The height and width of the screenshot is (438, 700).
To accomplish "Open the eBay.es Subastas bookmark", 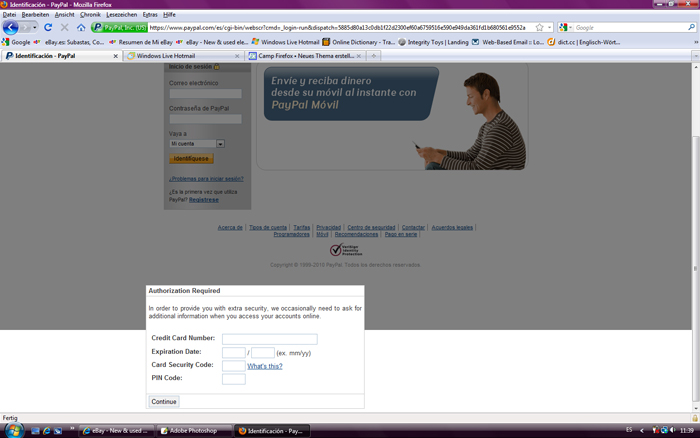I will [x=69, y=42].
